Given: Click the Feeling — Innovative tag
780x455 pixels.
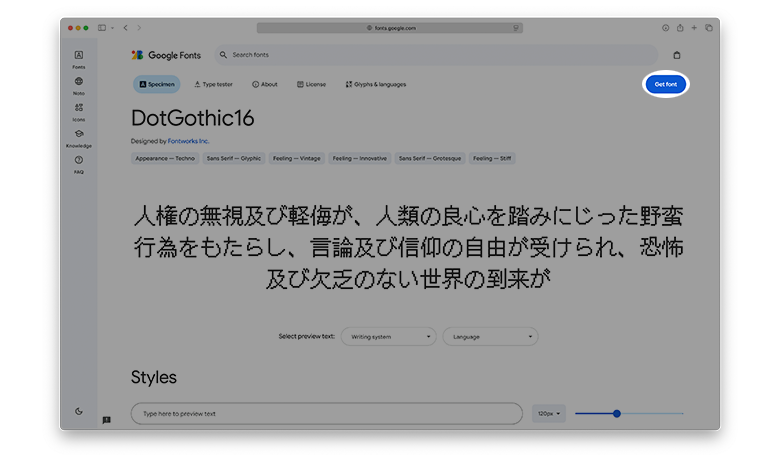Looking at the screenshot, I should [x=360, y=159].
